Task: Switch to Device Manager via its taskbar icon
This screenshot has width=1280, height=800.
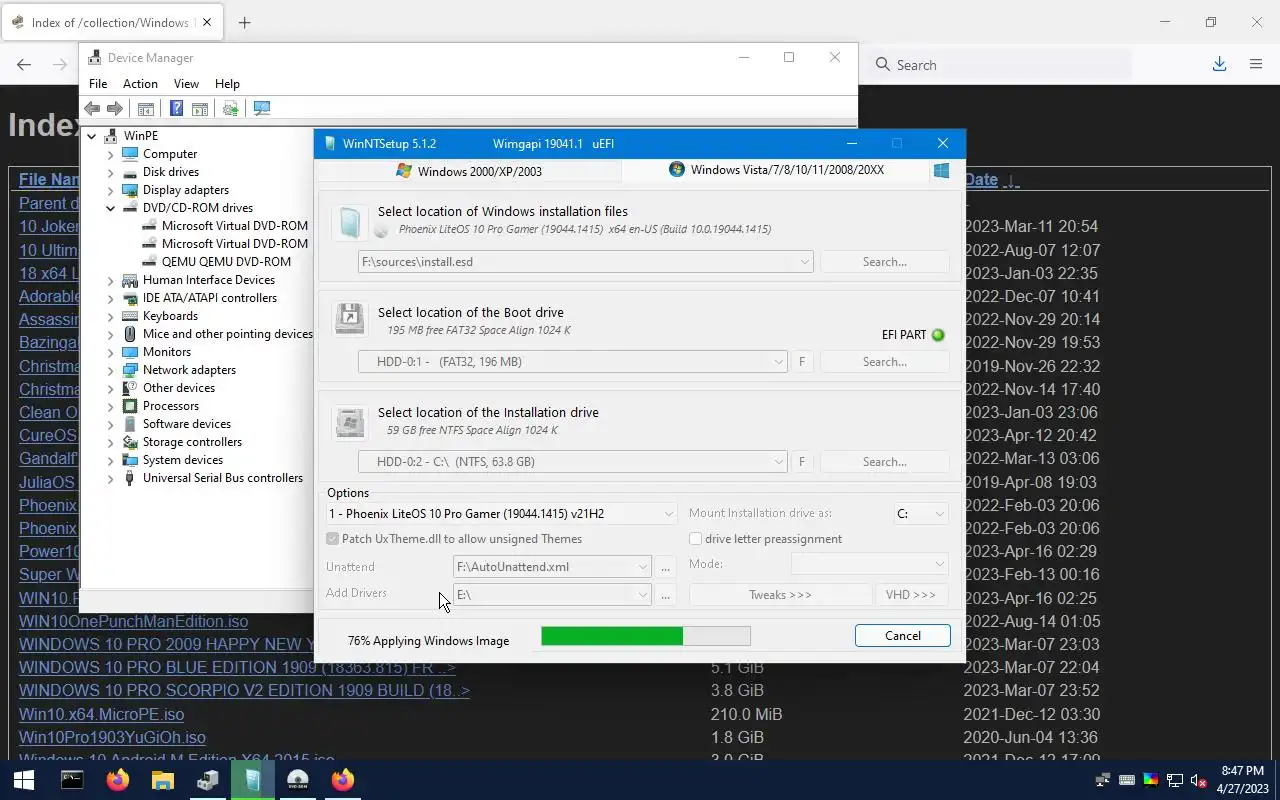Action: coord(208,780)
